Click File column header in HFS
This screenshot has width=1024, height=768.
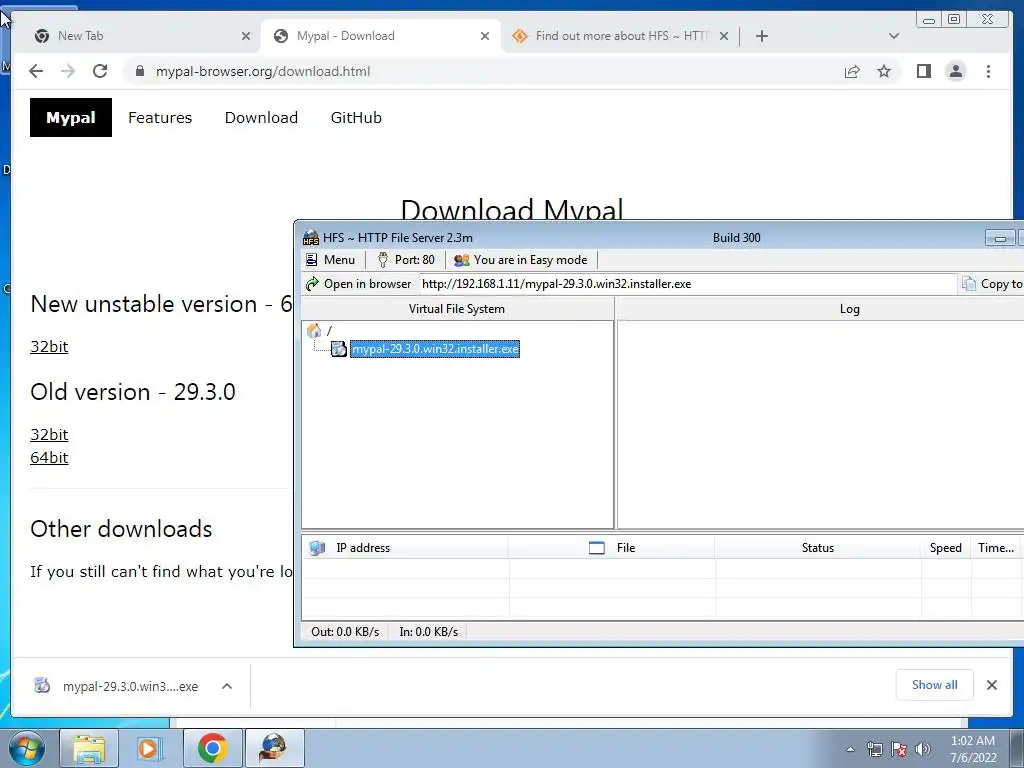click(x=612, y=548)
